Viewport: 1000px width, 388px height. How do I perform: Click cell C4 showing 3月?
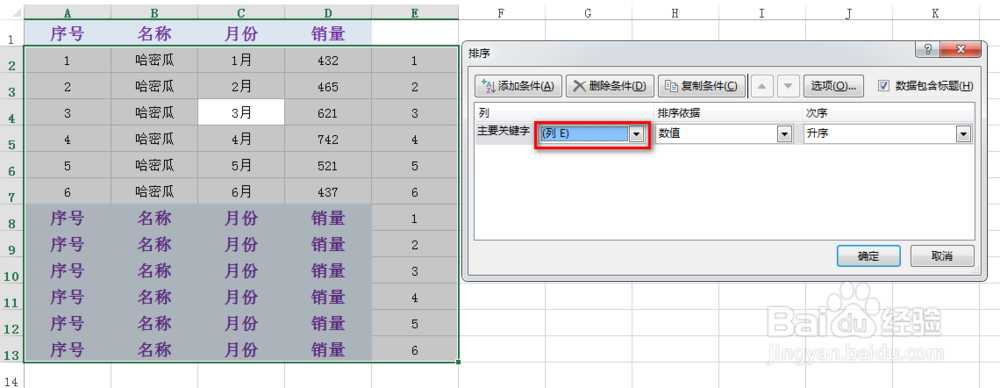[x=240, y=113]
